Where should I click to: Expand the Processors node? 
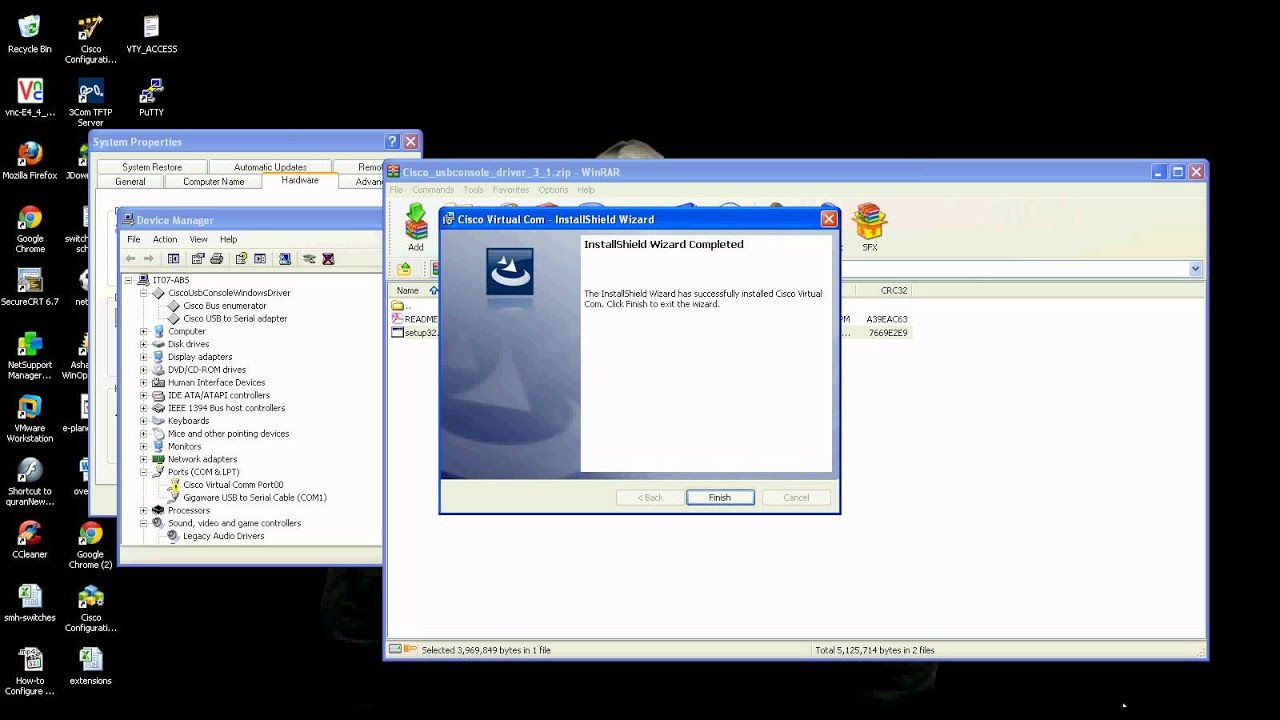click(144, 510)
